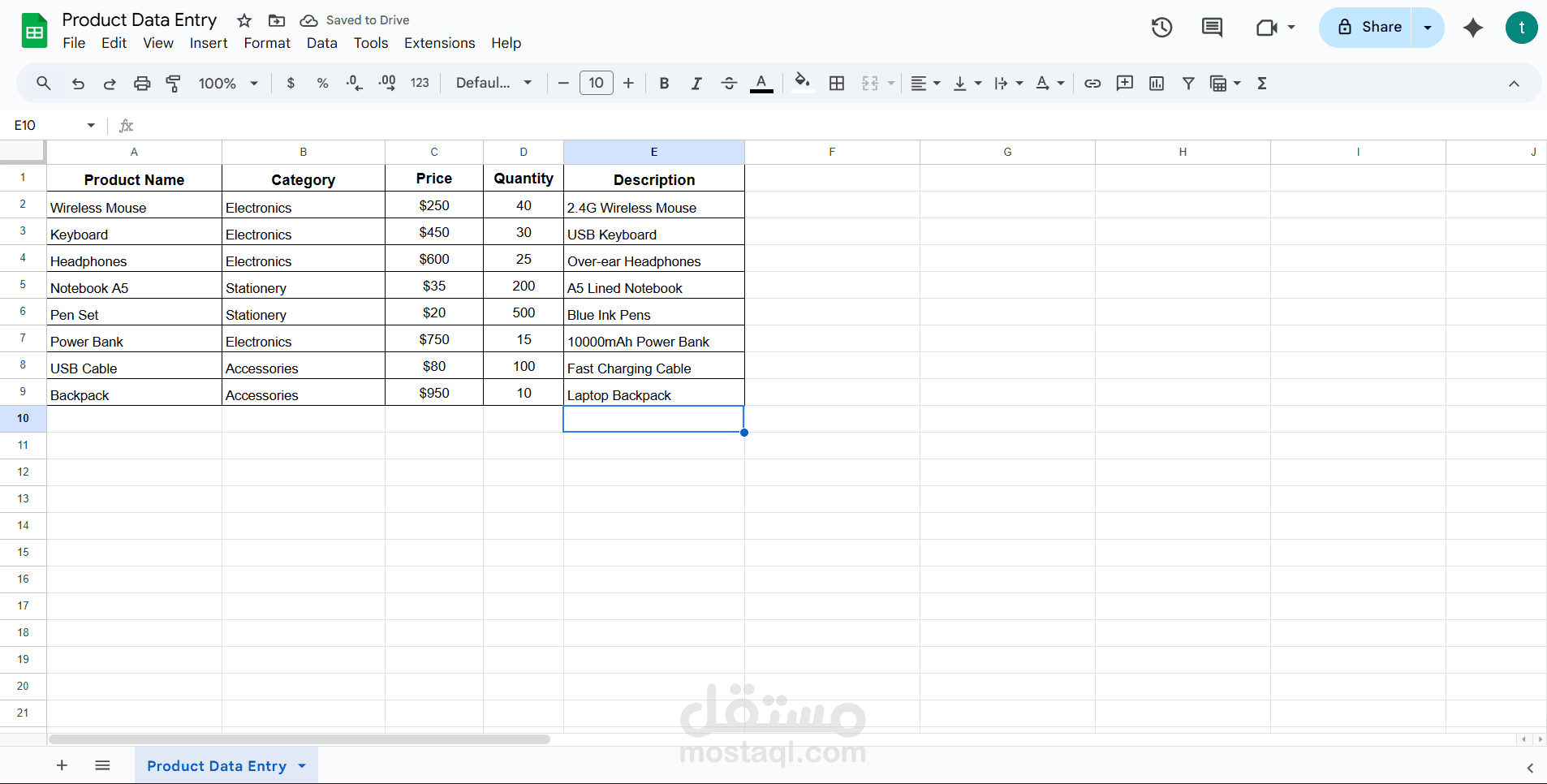Click the Create a filter icon
1547x784 pixels.
1188,83
